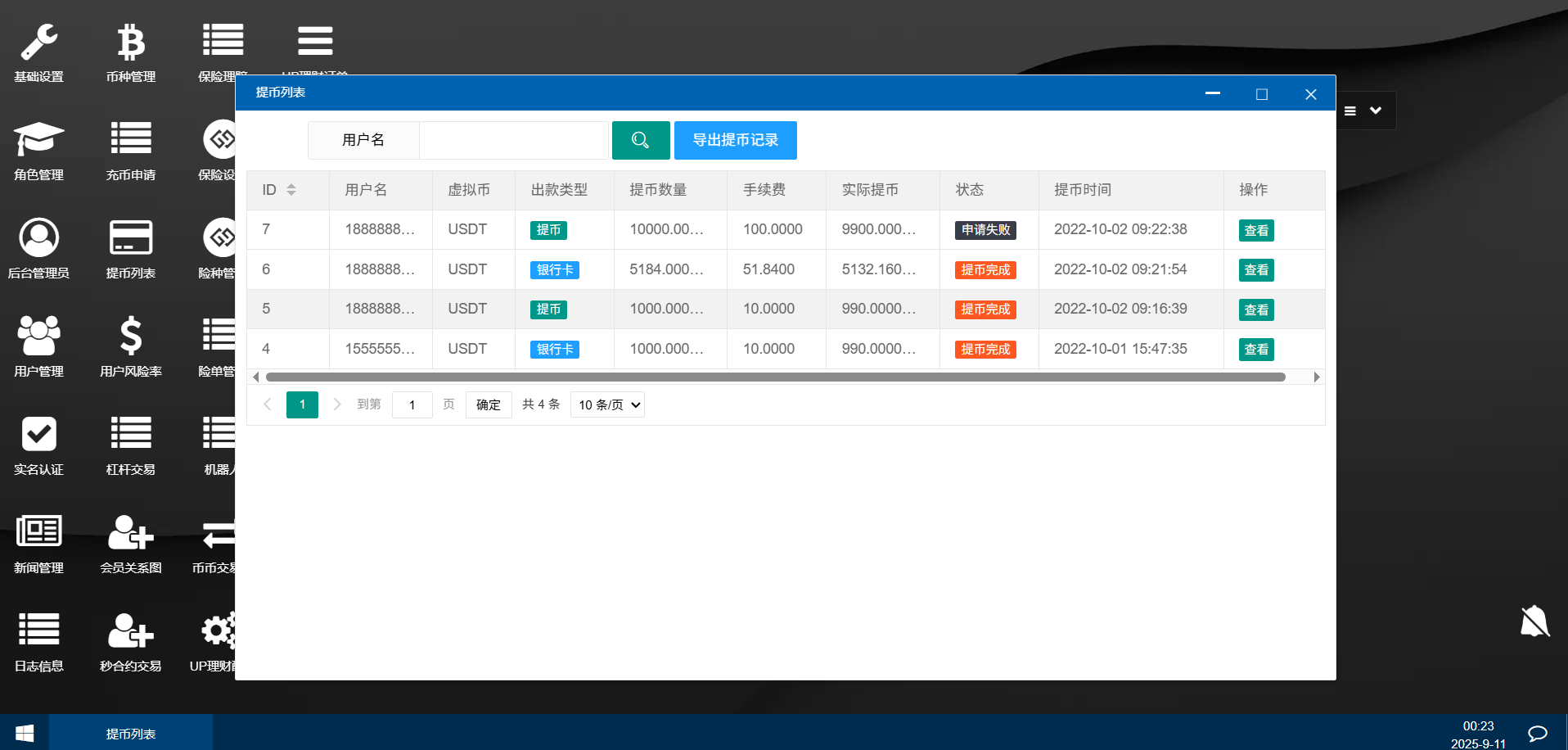Open 实名认证 checkmark icon
Viewport: 1568px width, 750px height.
(x=38, y=435)
